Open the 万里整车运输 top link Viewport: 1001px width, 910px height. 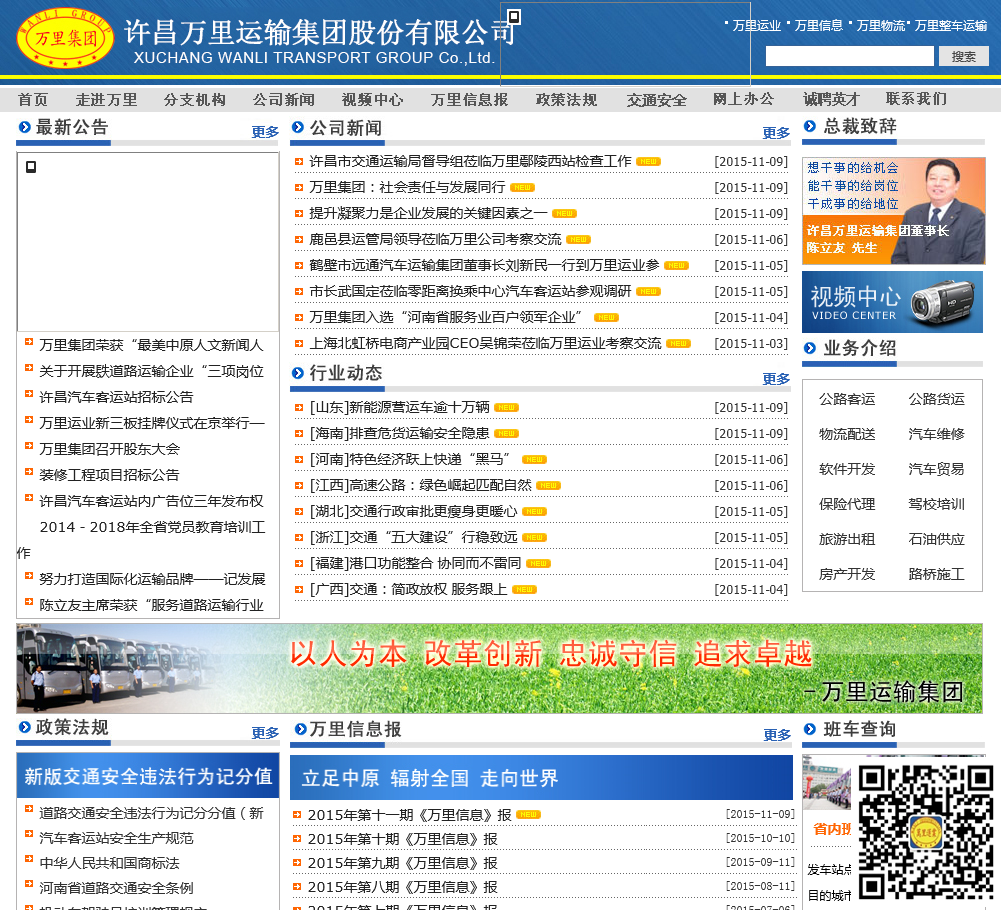tap(951, 26)
